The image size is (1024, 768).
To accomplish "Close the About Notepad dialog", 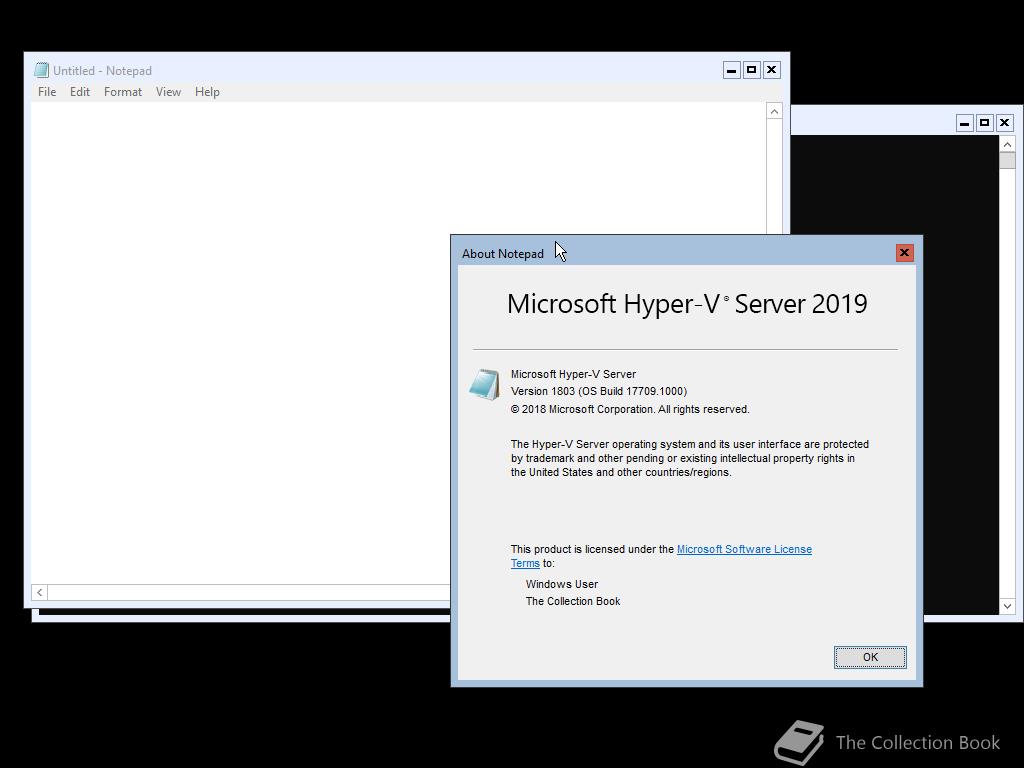I will [904, 253].
